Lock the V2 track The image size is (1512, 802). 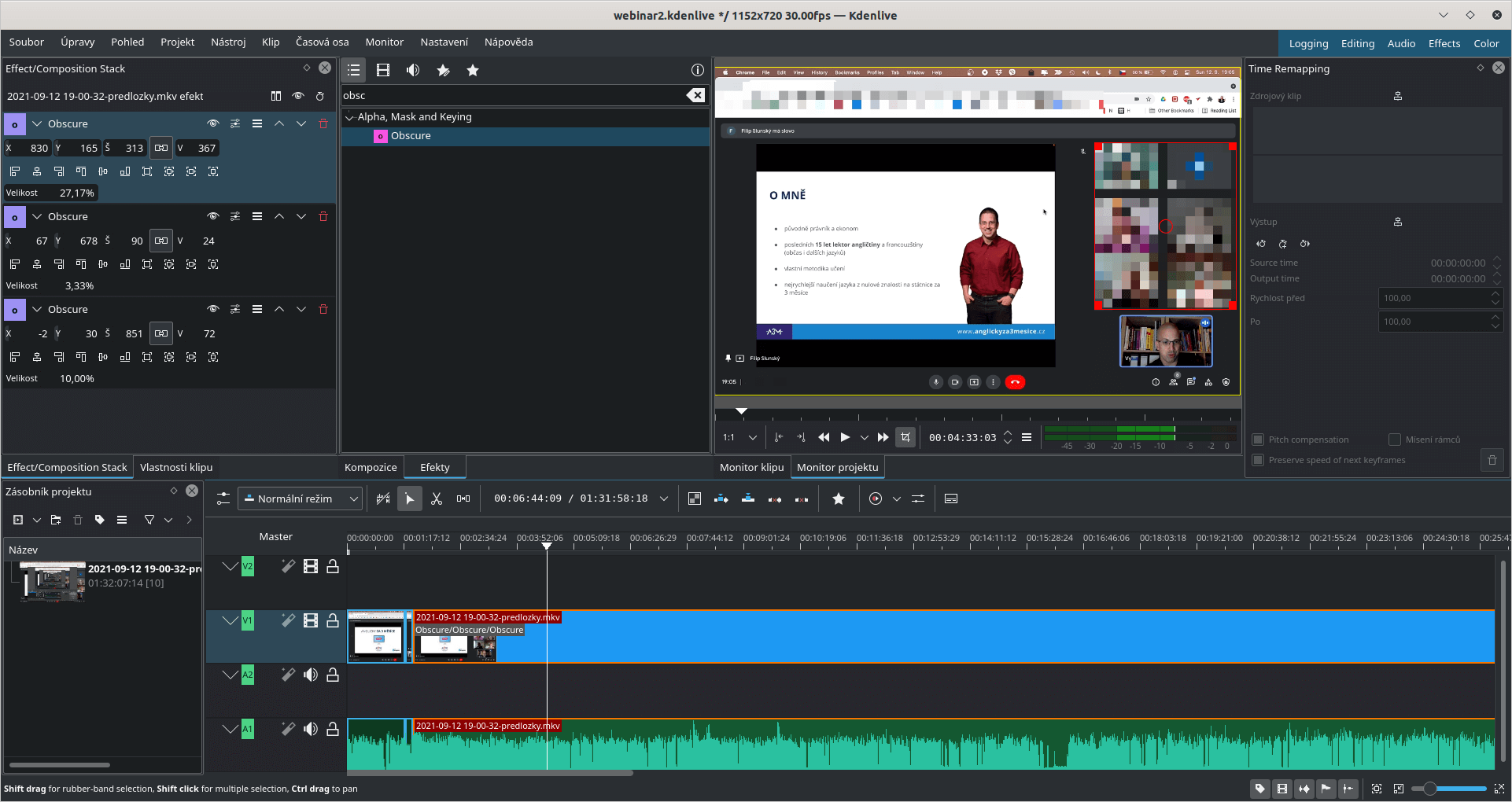coord(333,566)
